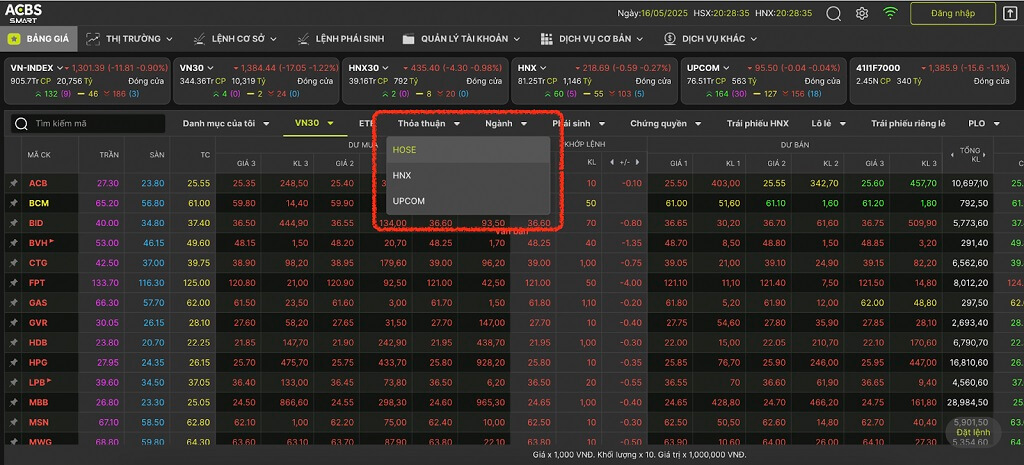Click the Trần column header

tap(109, 155)
